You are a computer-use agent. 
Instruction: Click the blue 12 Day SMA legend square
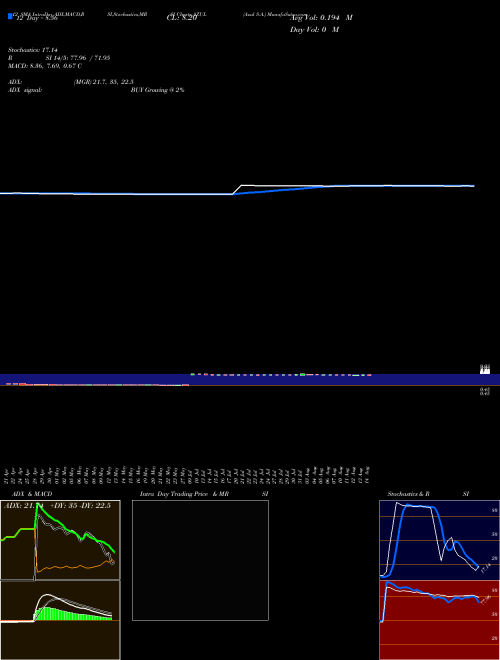(x=10, y=16)
